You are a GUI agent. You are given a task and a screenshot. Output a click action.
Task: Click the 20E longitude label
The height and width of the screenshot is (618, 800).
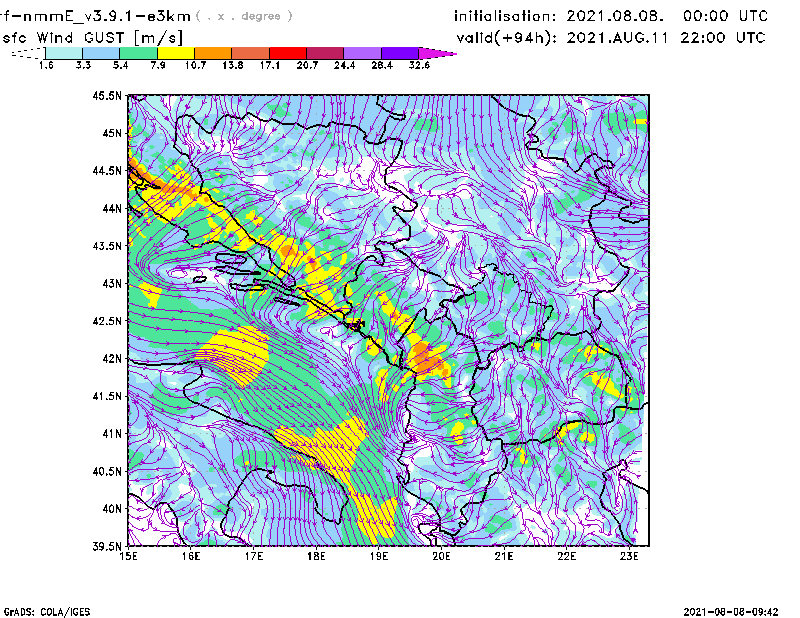[441, 556]
